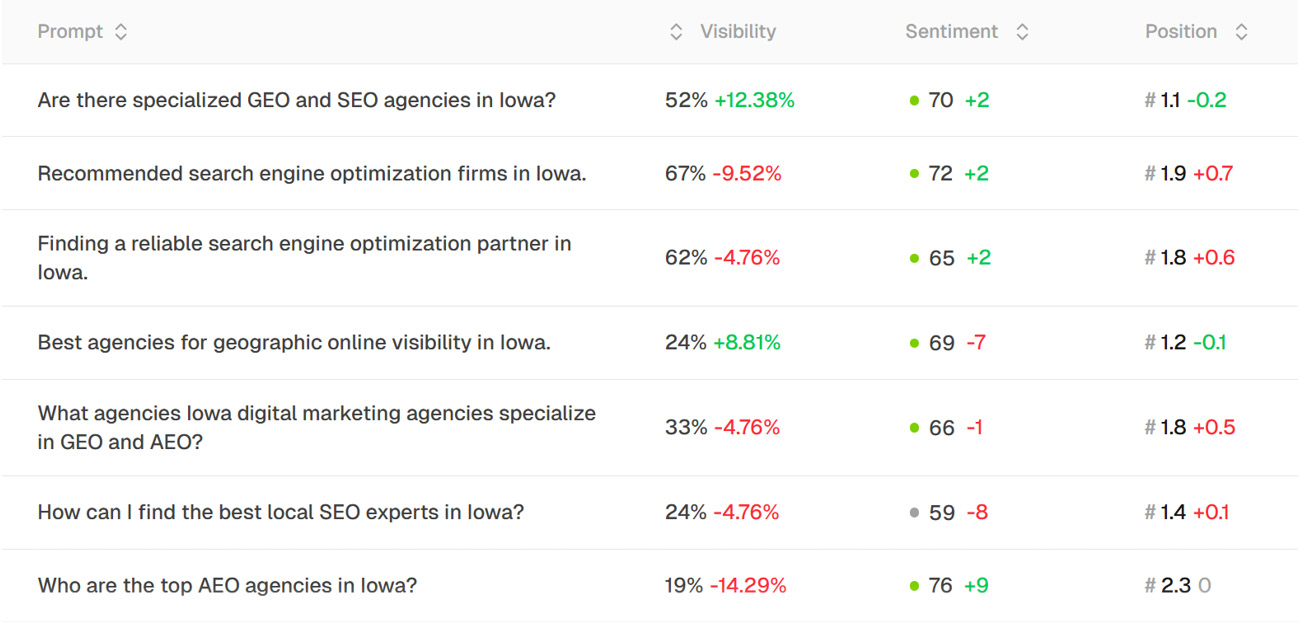
Task: Click the green sentiment dot beside score 72
Action: point(913,172)
